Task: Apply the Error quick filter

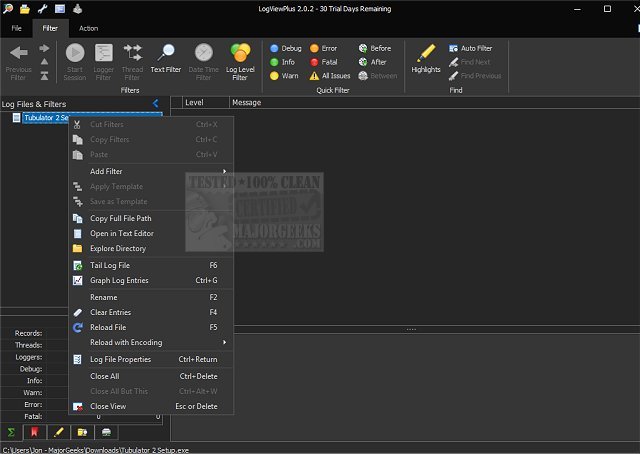Action: (323, 48)
